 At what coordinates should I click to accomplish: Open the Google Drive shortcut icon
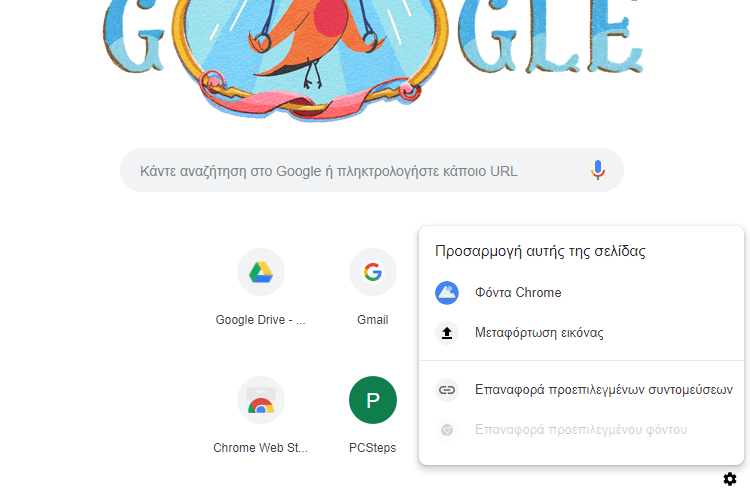(261, 272)
